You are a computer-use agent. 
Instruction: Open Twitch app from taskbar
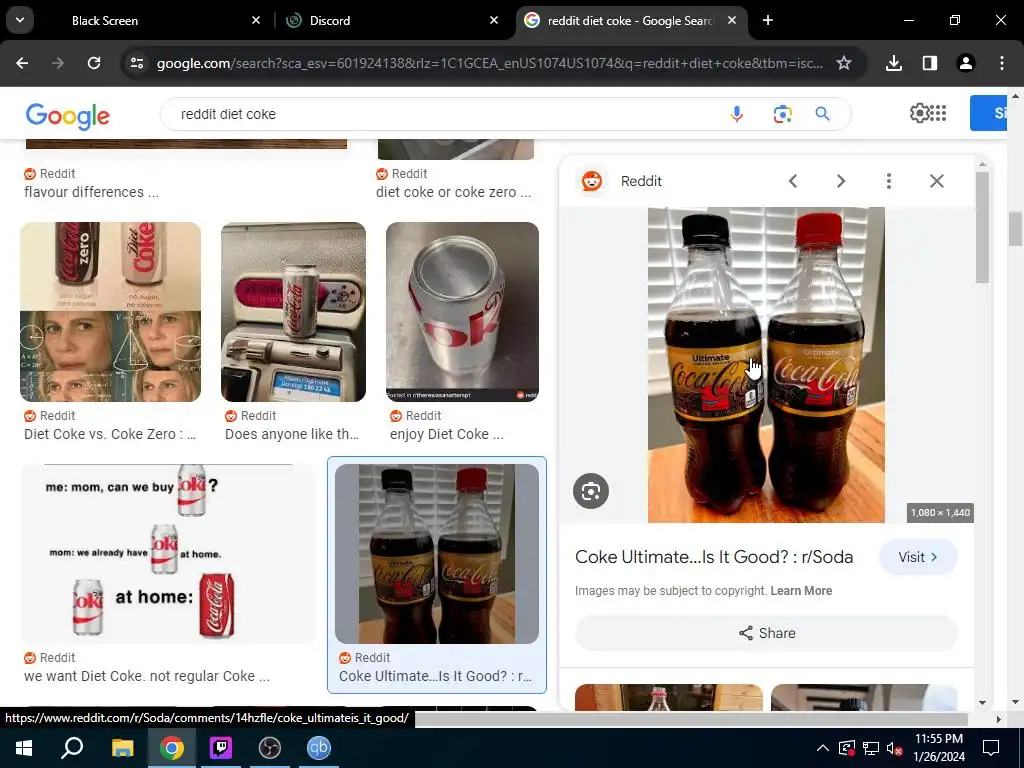tap(221, 748)
